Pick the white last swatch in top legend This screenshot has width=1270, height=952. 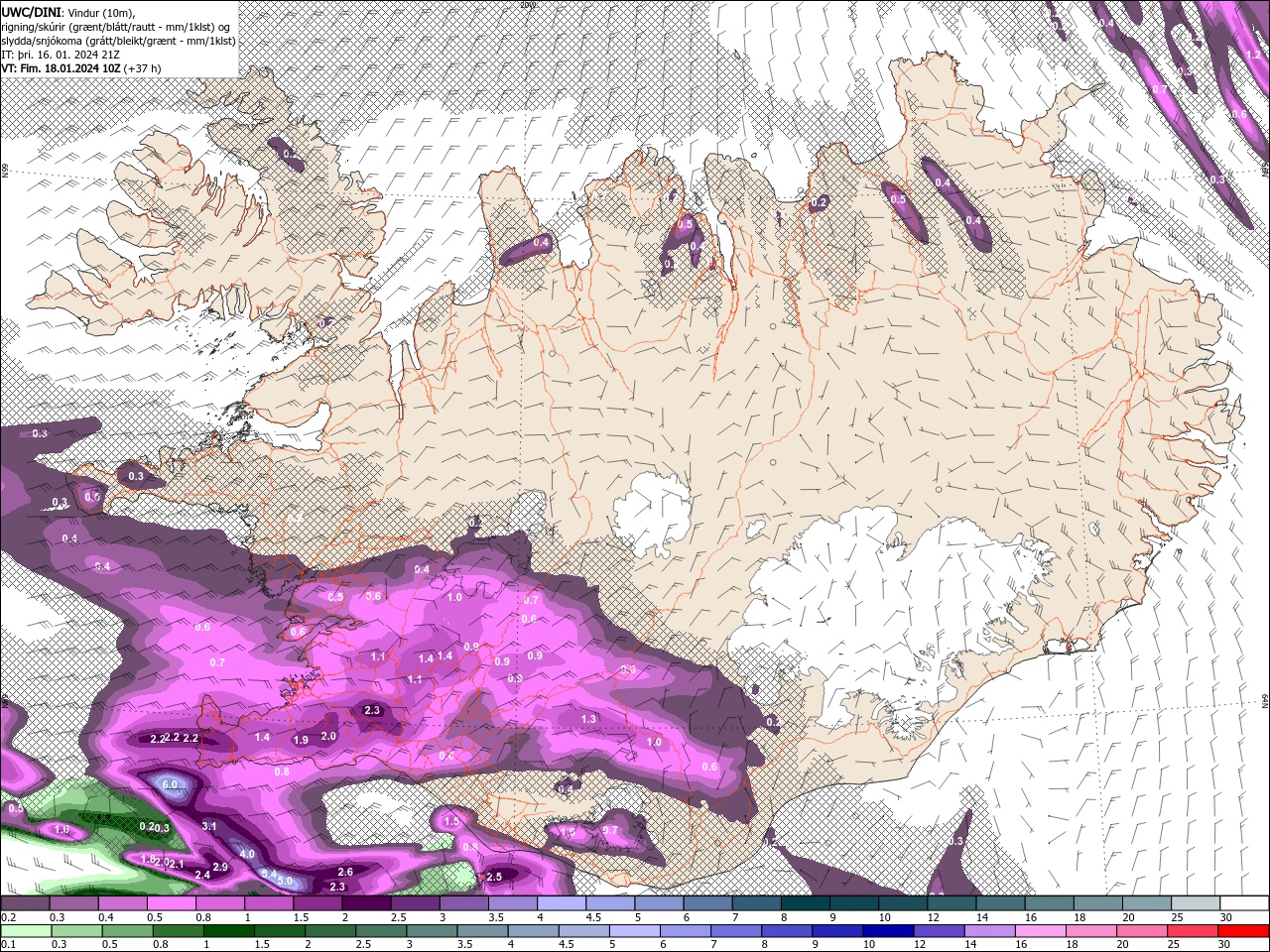pyautogui.click(x=1244, y=903)
